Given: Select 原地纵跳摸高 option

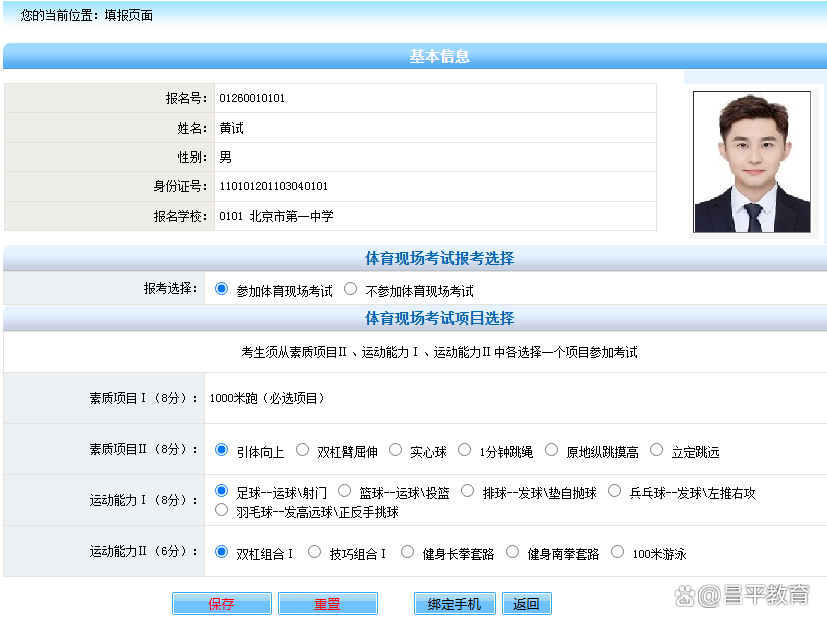Looking at the screenshot, I should coord(552,450).
